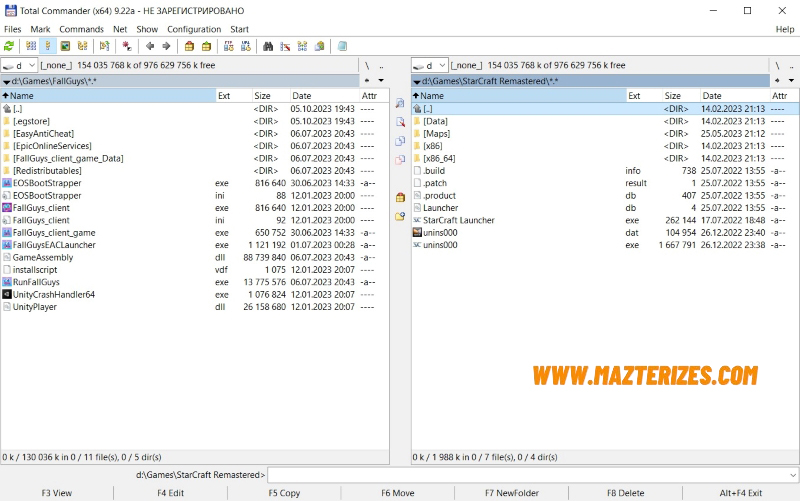Open the Show menu

147,29
